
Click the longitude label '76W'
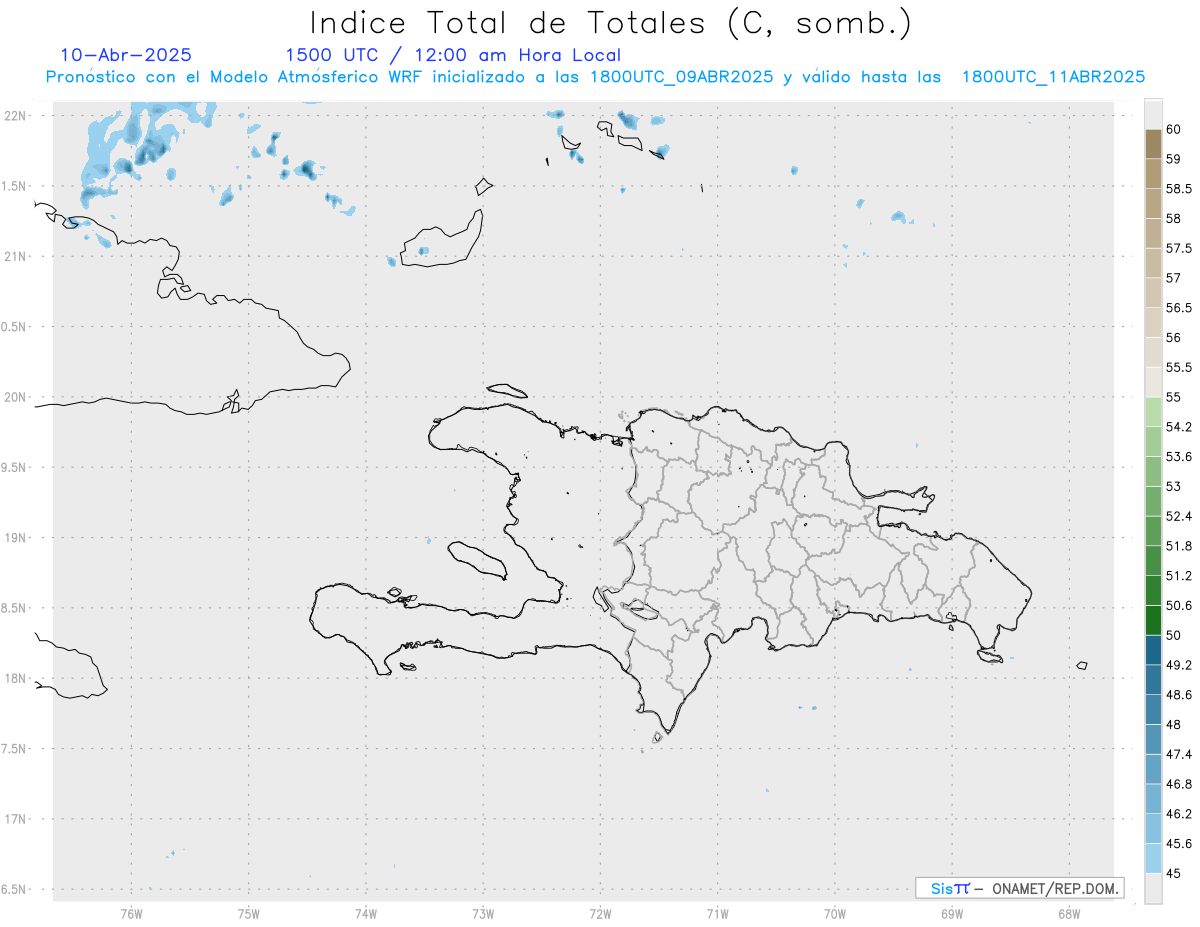pos(131,914)
